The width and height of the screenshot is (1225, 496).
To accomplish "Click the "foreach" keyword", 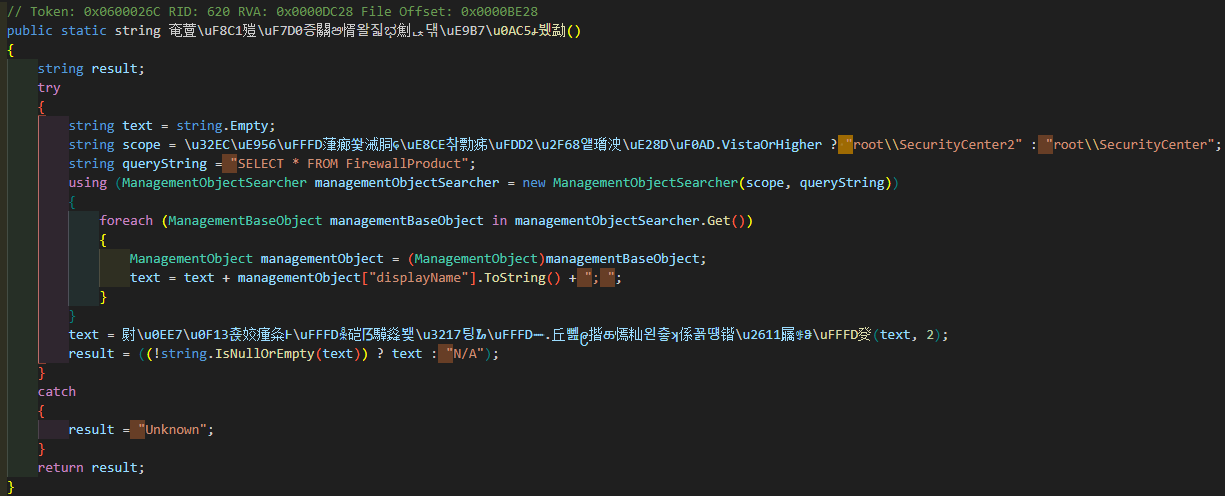I will coord(126,220).
